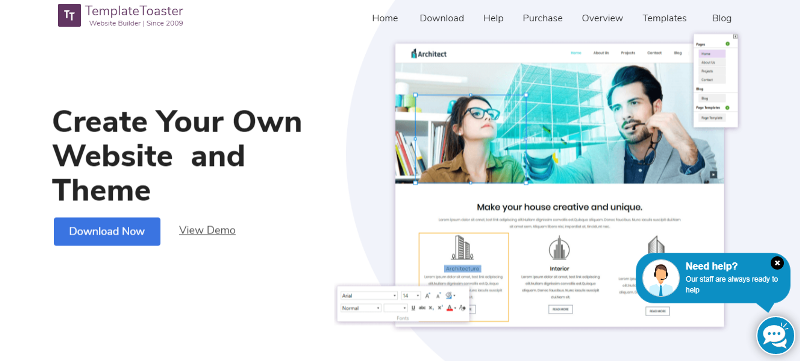
Task: Click the red font color icon
Action: pyautogui.click(x=449, y=308)
